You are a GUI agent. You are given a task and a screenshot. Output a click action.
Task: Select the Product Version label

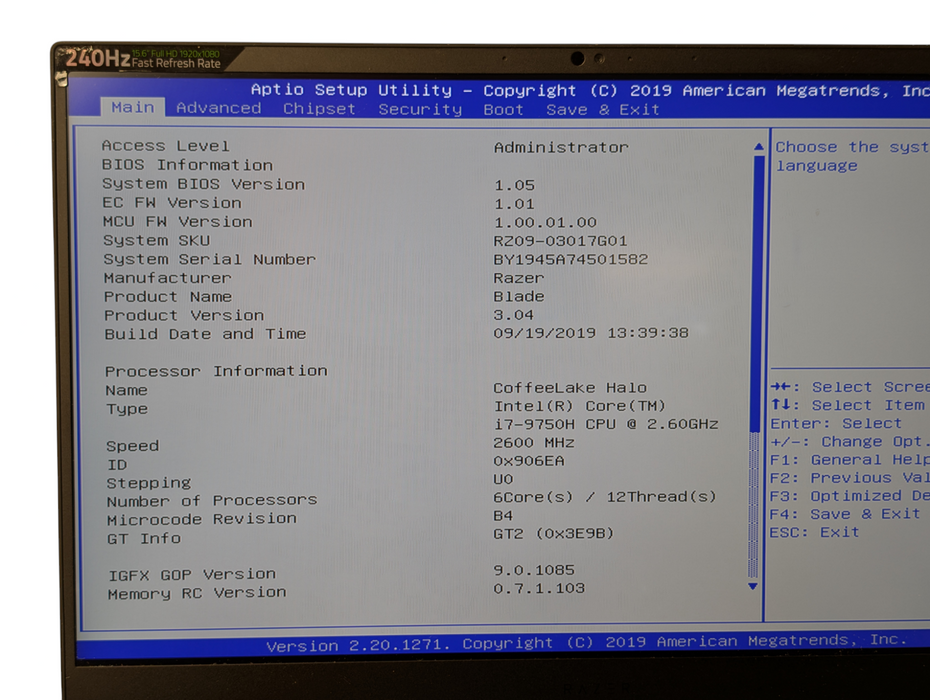184,315
